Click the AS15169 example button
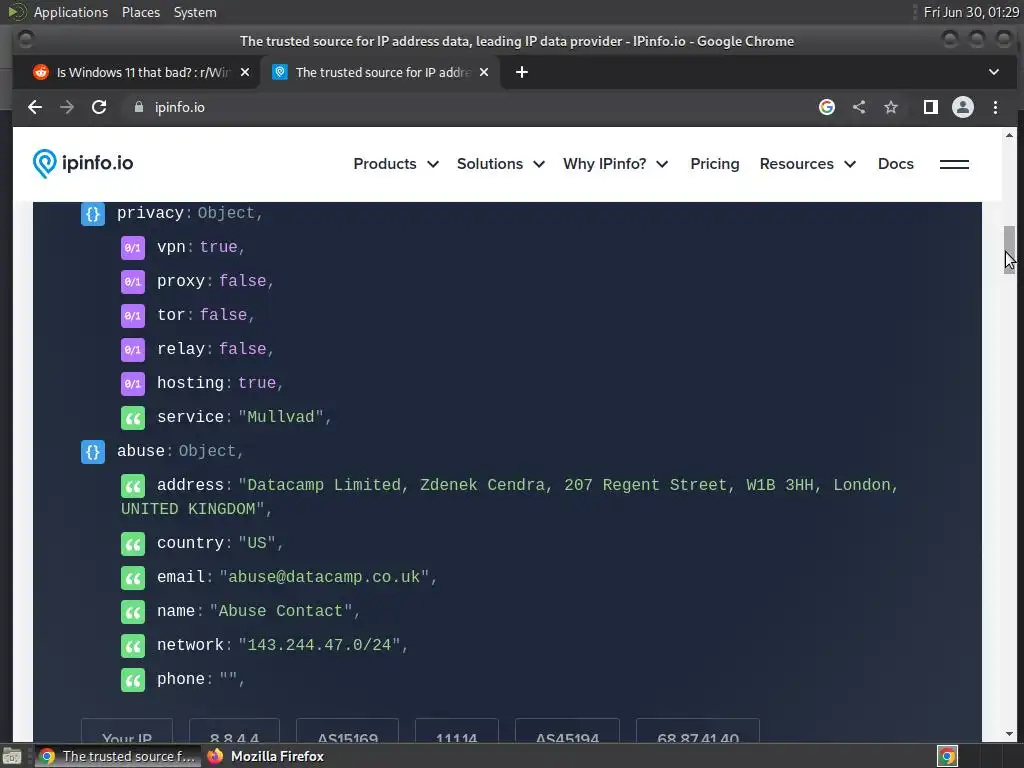This screenshot has height=768, width=1024. coord(347,731)
